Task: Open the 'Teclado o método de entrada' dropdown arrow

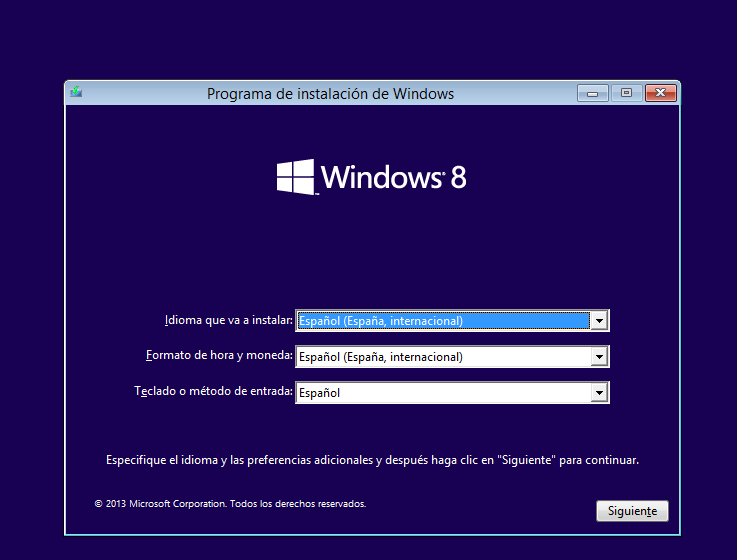Action: (x=599, y=393)
